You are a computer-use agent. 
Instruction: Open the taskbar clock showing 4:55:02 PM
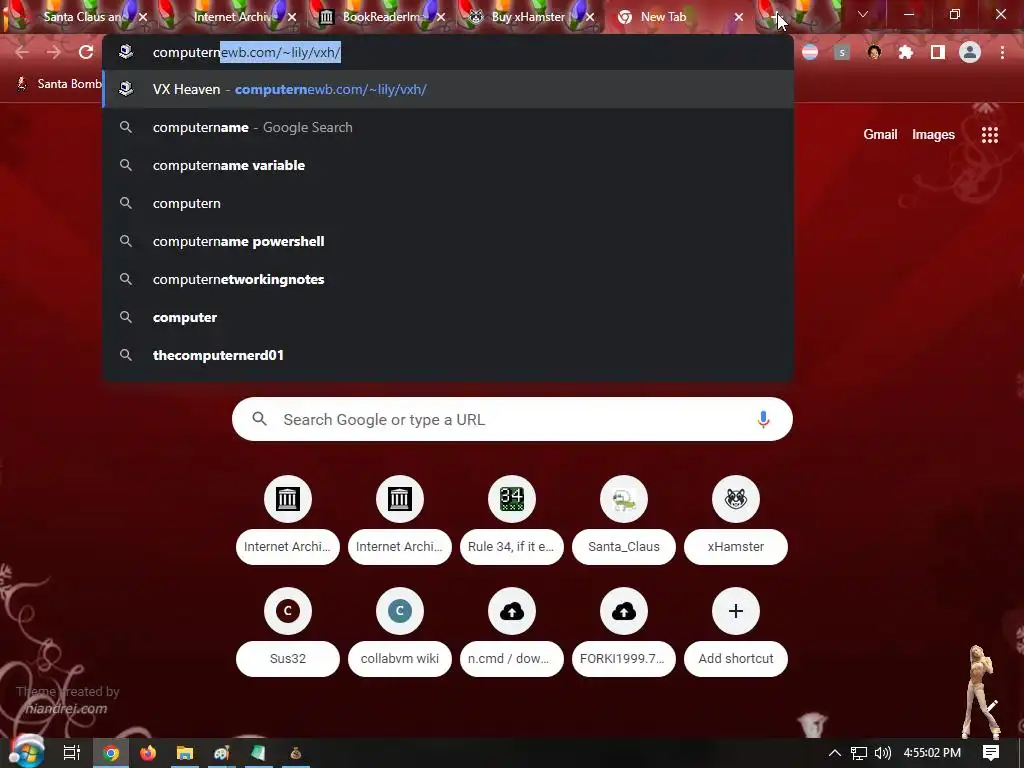932,753
